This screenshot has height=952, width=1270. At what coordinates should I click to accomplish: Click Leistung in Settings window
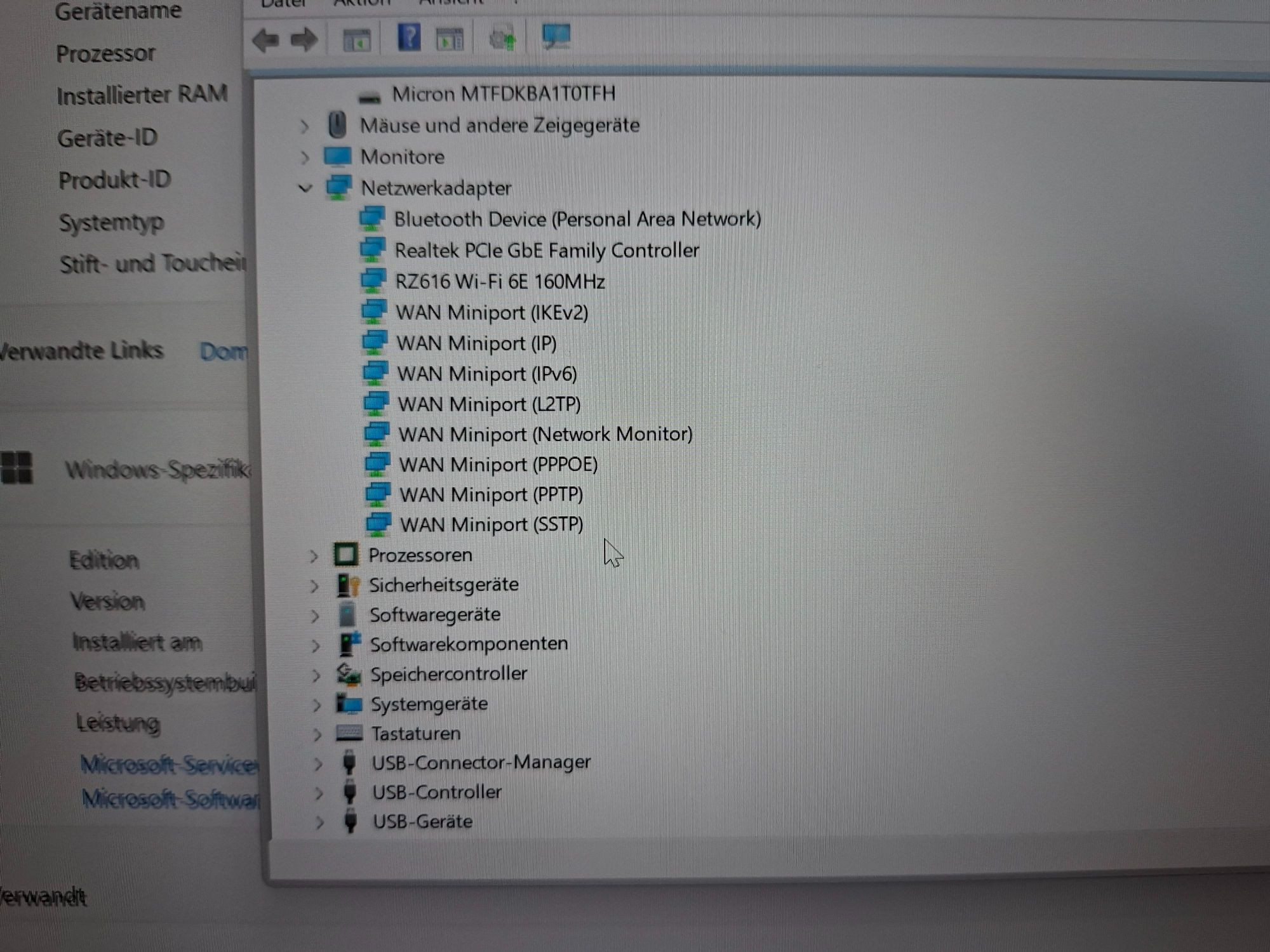click(118, 723)
